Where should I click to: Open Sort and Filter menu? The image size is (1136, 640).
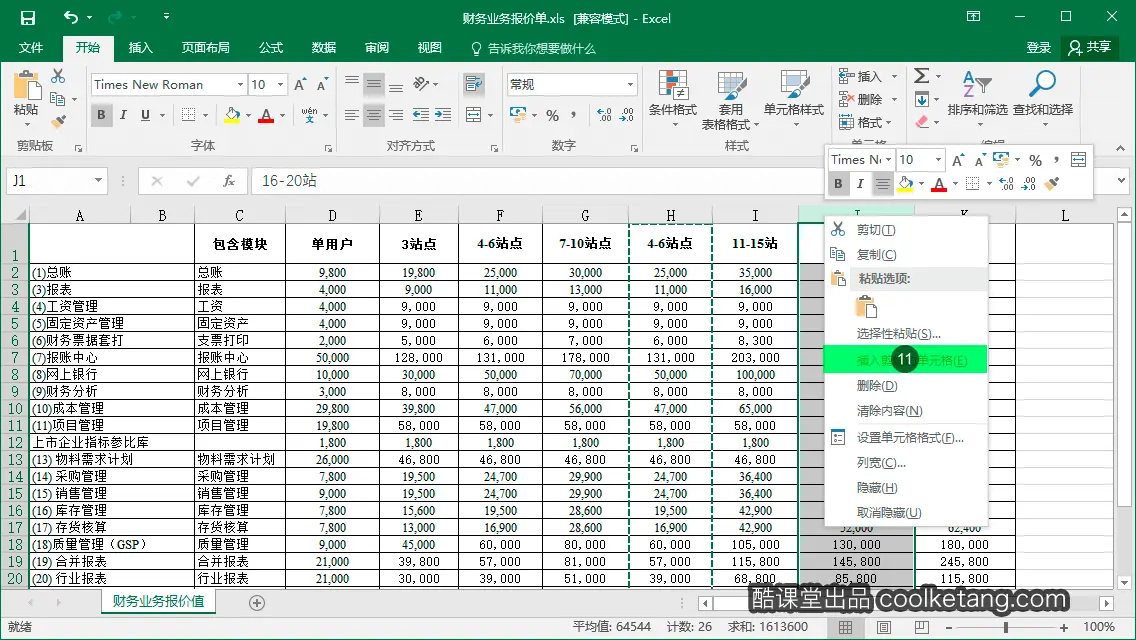(x=977, y=100)
